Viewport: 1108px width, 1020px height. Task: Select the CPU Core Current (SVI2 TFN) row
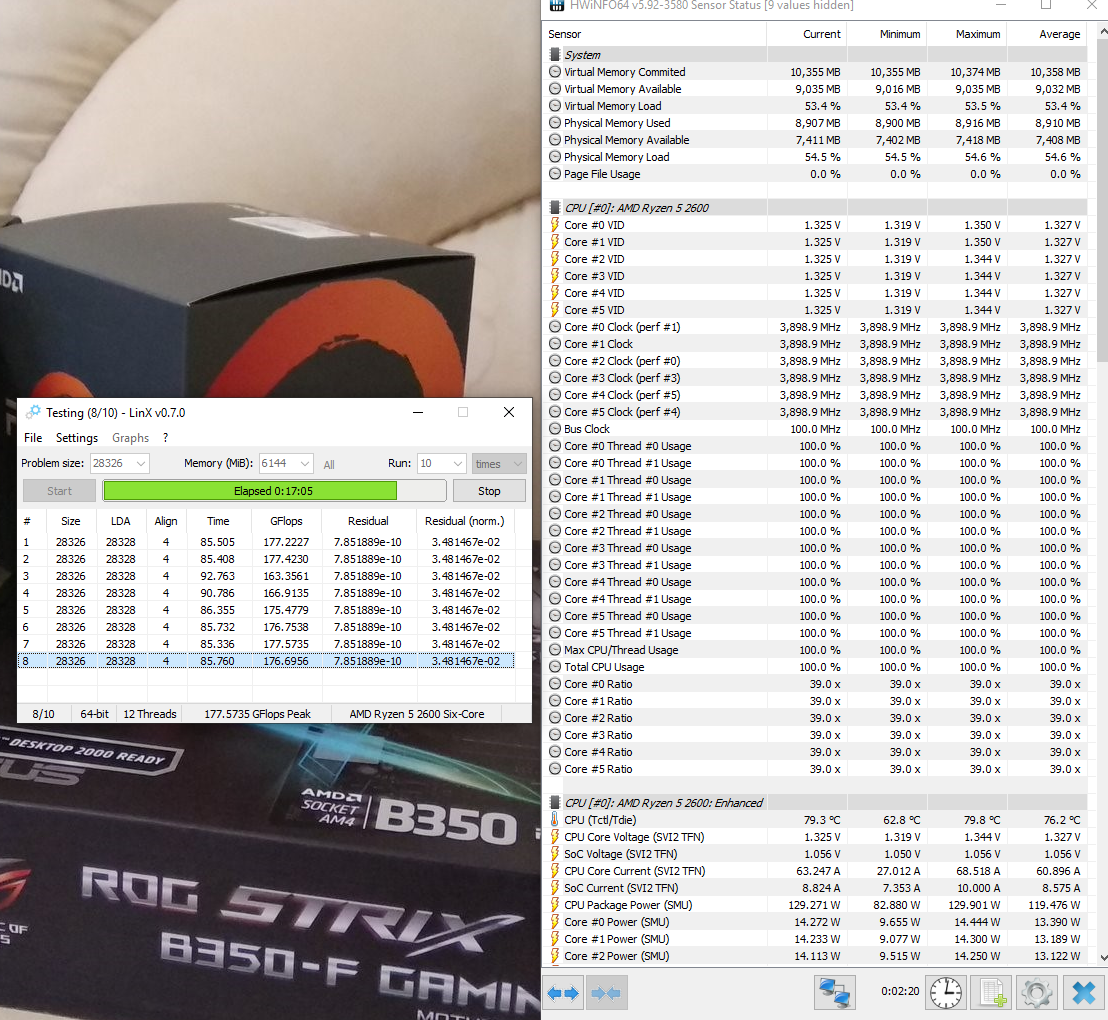pyautogui.click(x=815, y=871)
